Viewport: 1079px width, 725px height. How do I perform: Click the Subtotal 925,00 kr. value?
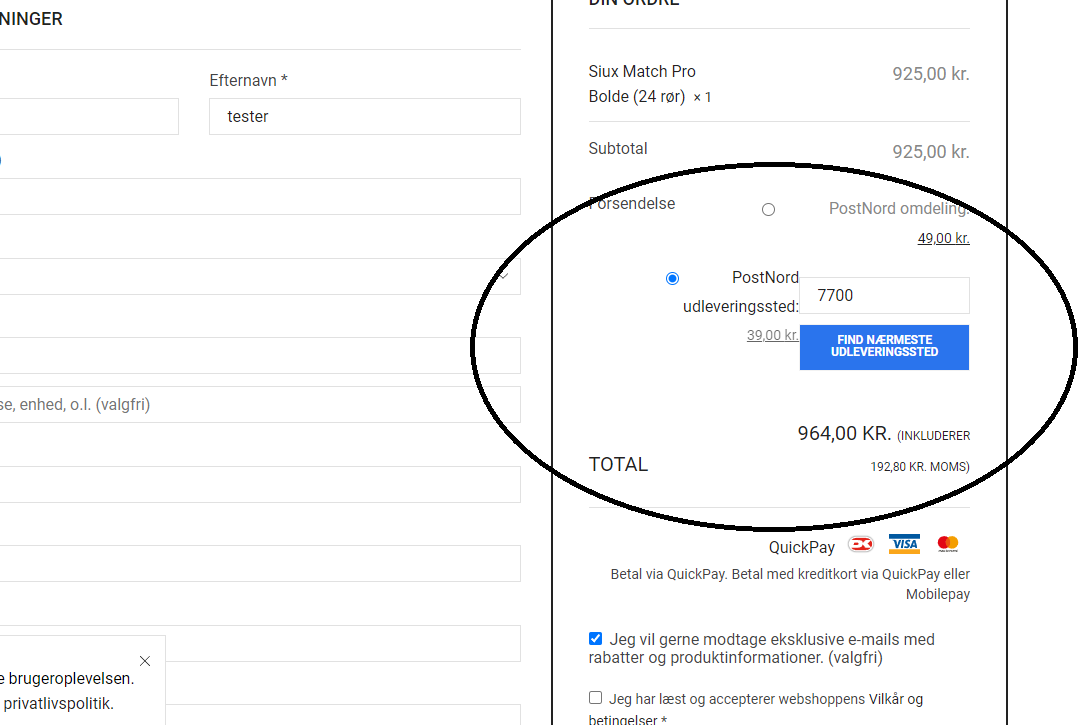[931, 151]
